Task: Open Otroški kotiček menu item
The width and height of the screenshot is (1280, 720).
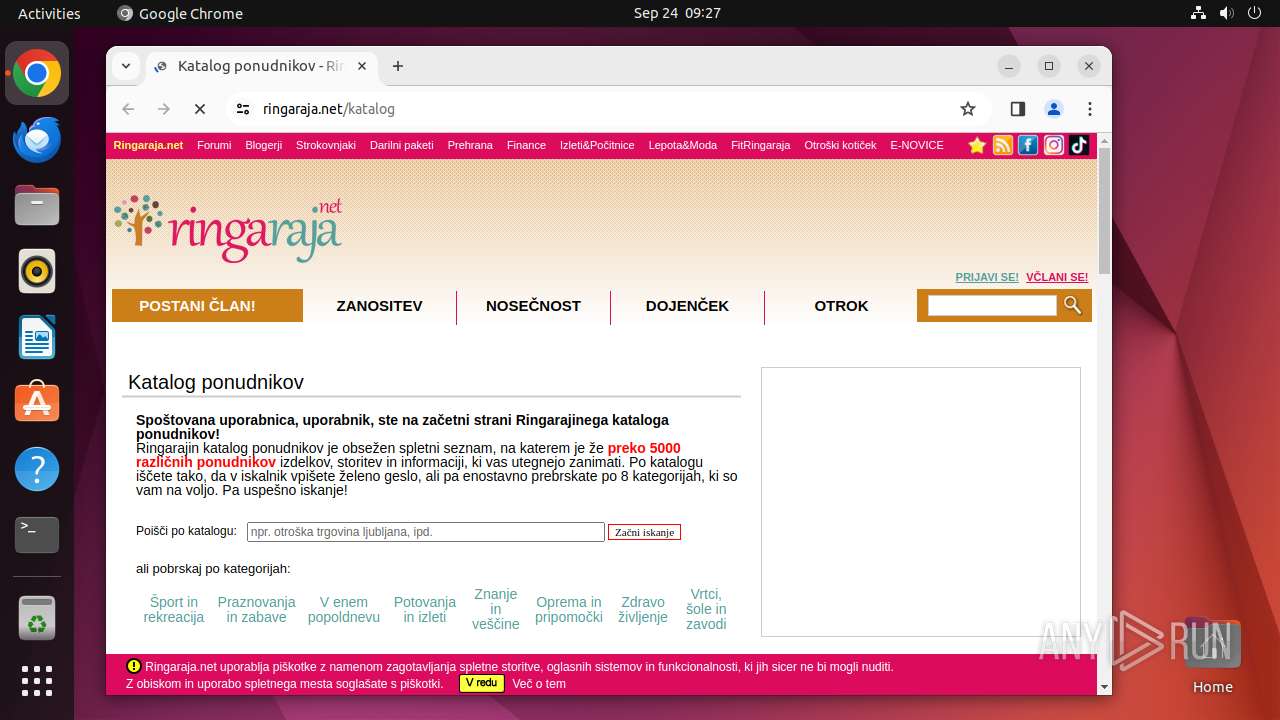Action: [840, 145]
